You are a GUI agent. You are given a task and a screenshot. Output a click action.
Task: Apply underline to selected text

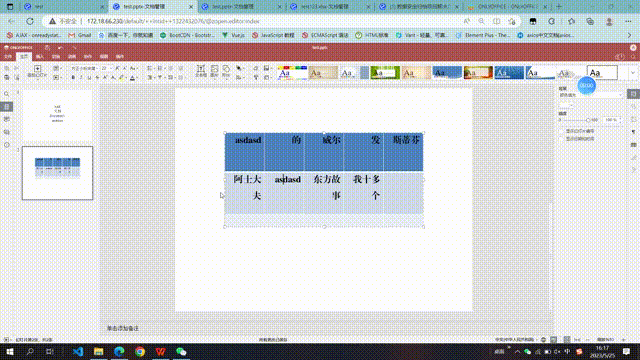tap(89, 77)
